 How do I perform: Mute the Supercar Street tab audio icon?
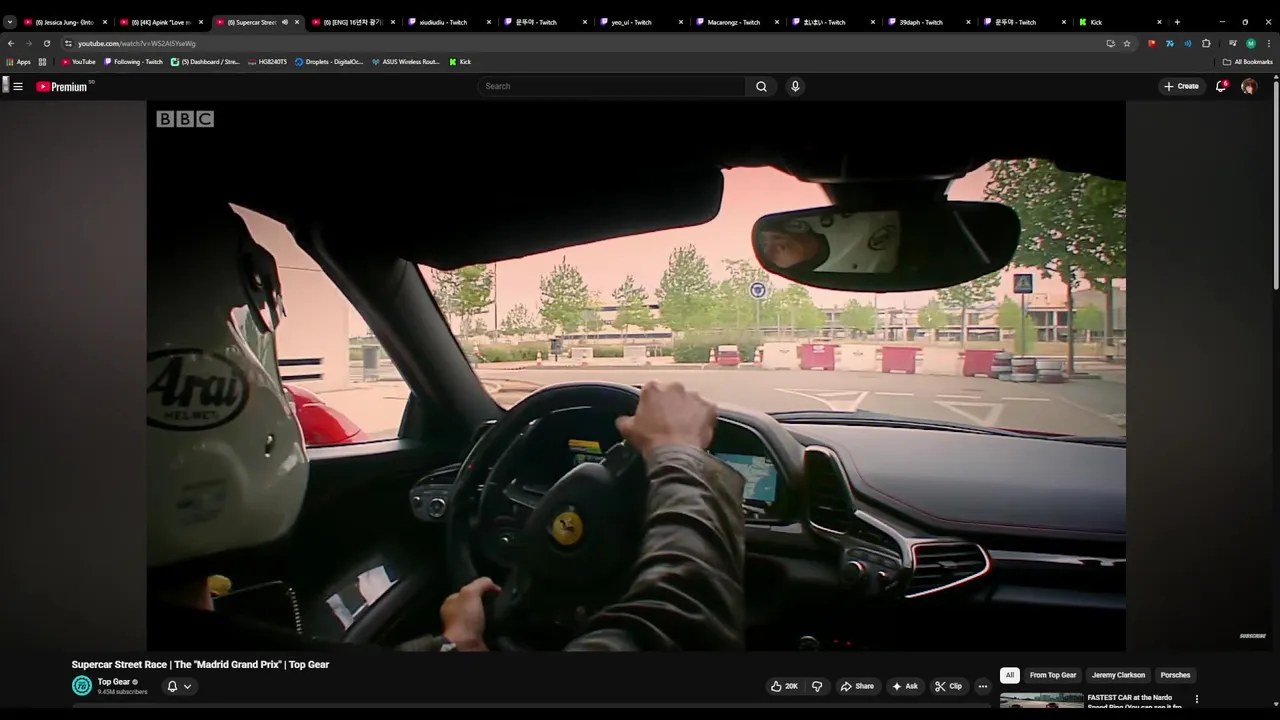[x=285, y=22]
